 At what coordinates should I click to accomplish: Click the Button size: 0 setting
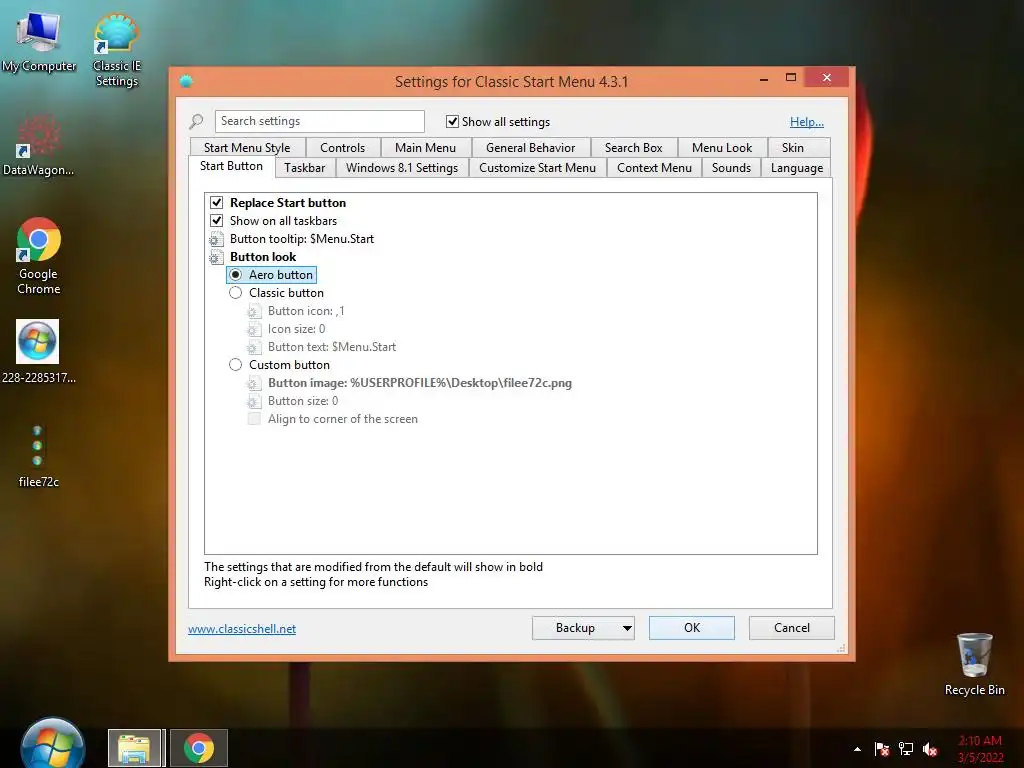[303, 401]
